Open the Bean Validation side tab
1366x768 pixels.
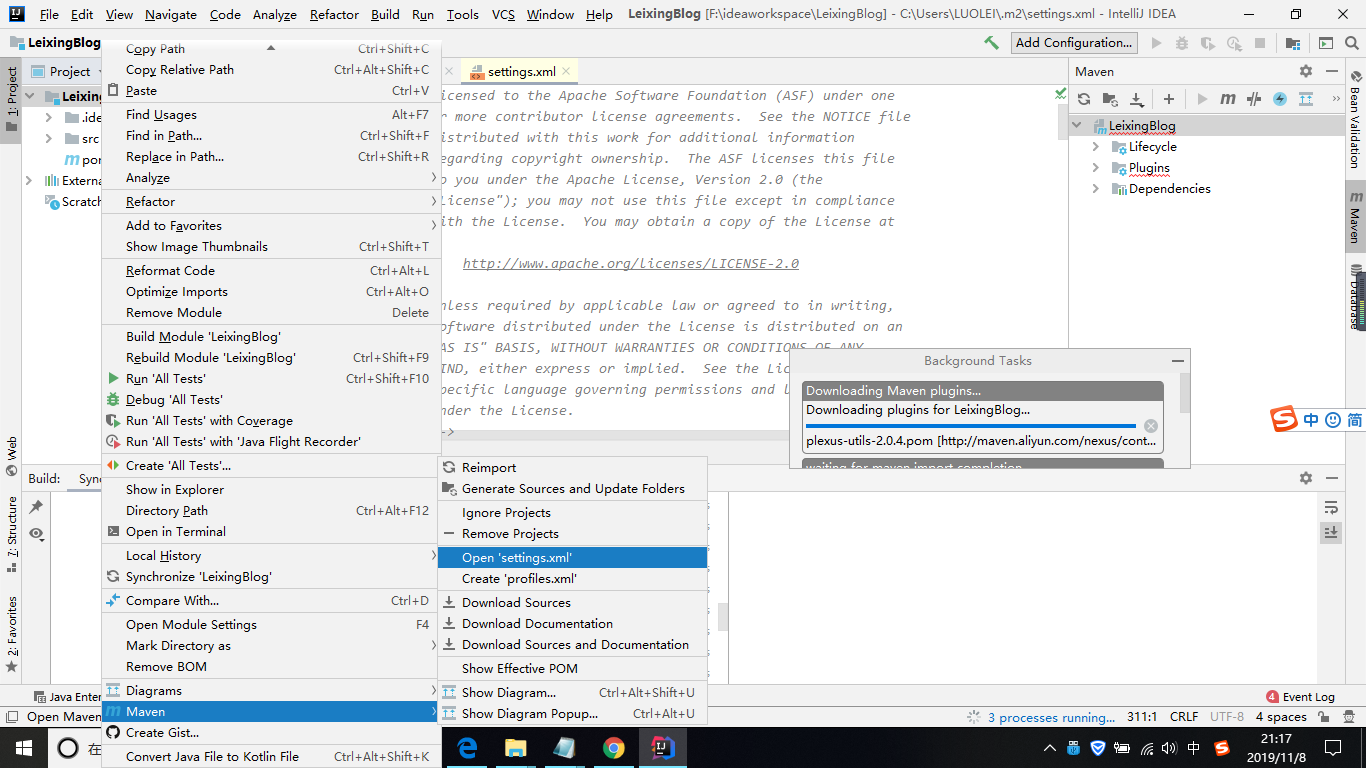tap(1355, 121)
